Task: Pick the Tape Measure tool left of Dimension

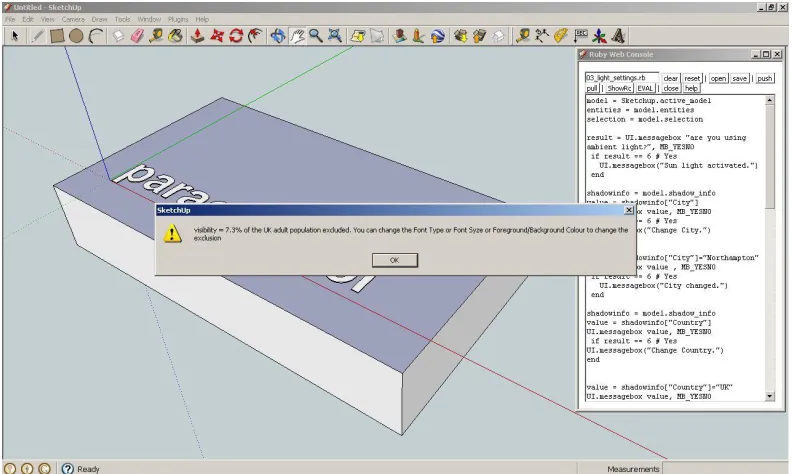Action: coord(523,36)
